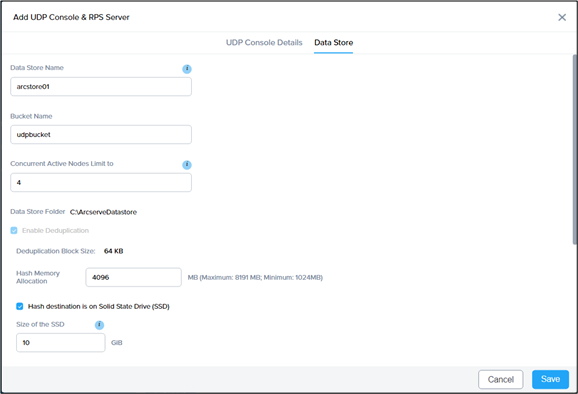Click the Maximum 8191 MB hint text
The image size is (578, 394).
pos(255,278)
